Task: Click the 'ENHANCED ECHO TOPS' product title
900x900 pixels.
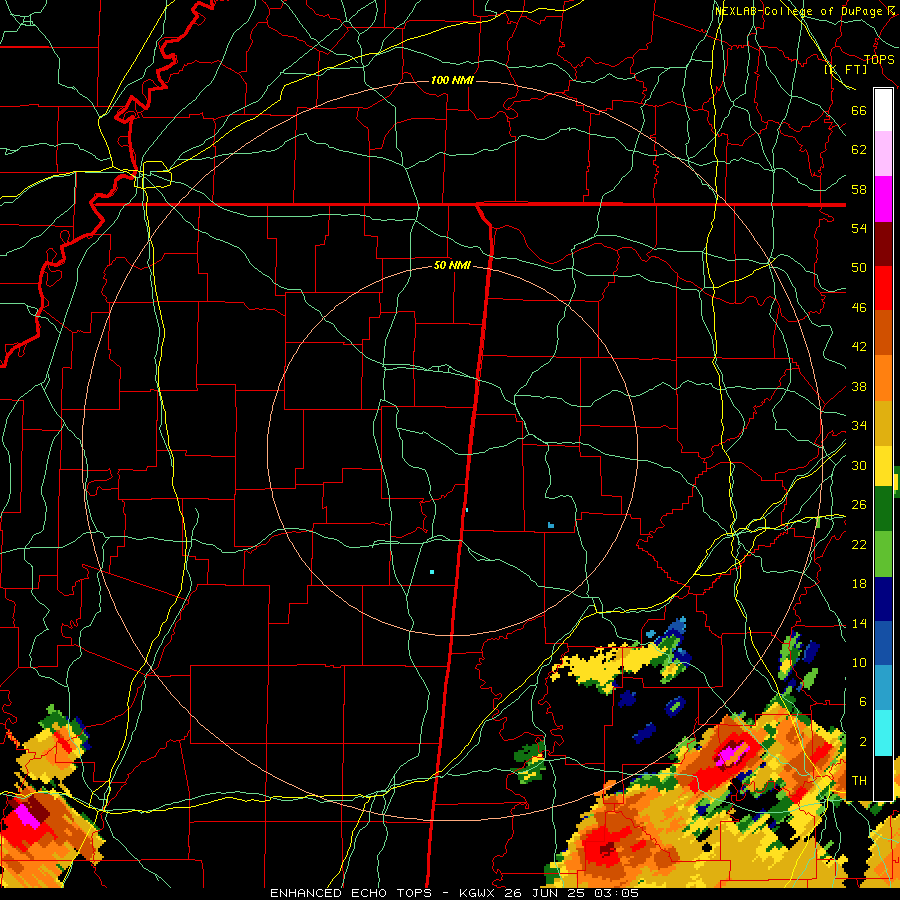Action: (351, 893)
